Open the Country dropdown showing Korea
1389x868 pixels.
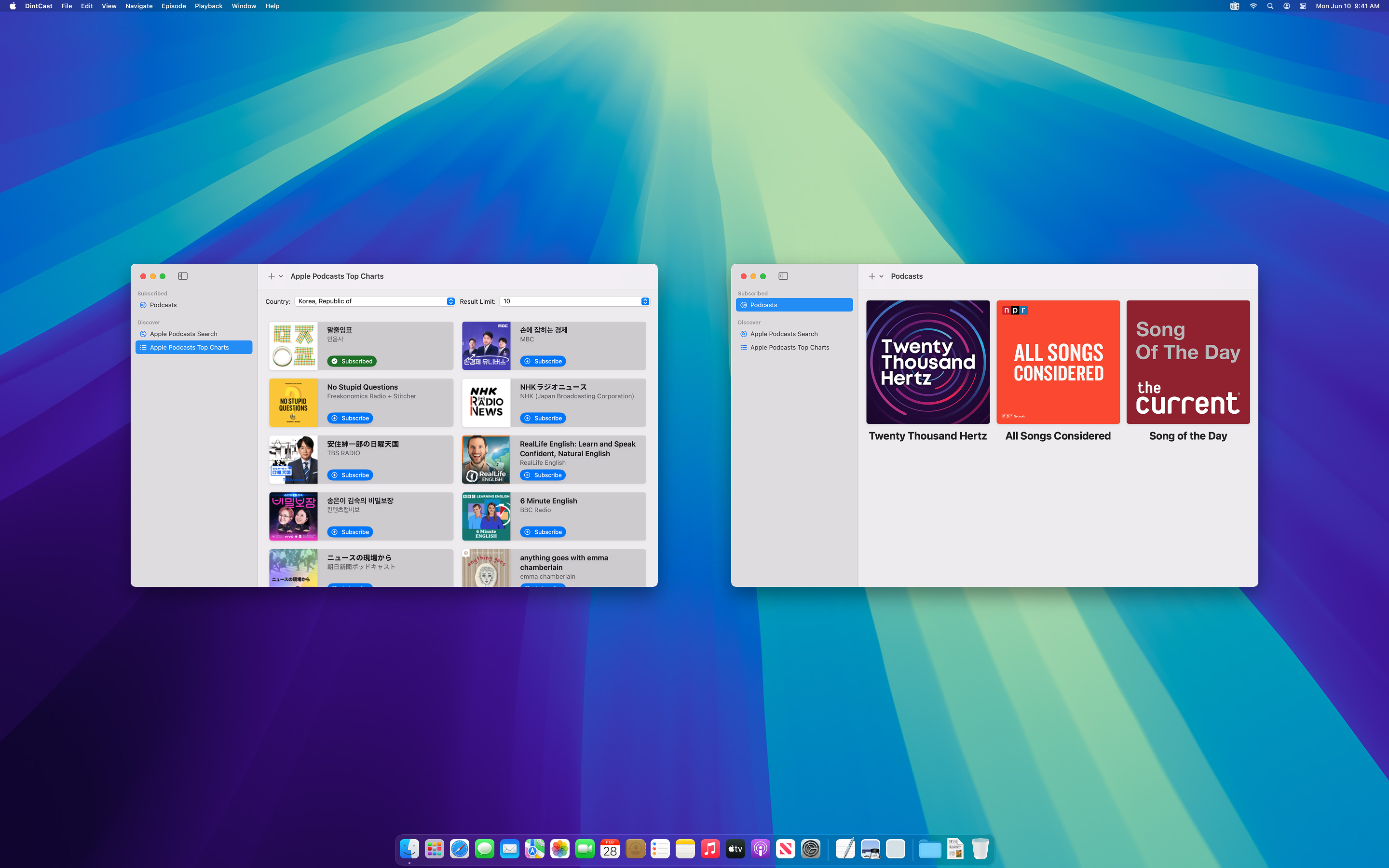pyautogui.click(x=375, y=301)
